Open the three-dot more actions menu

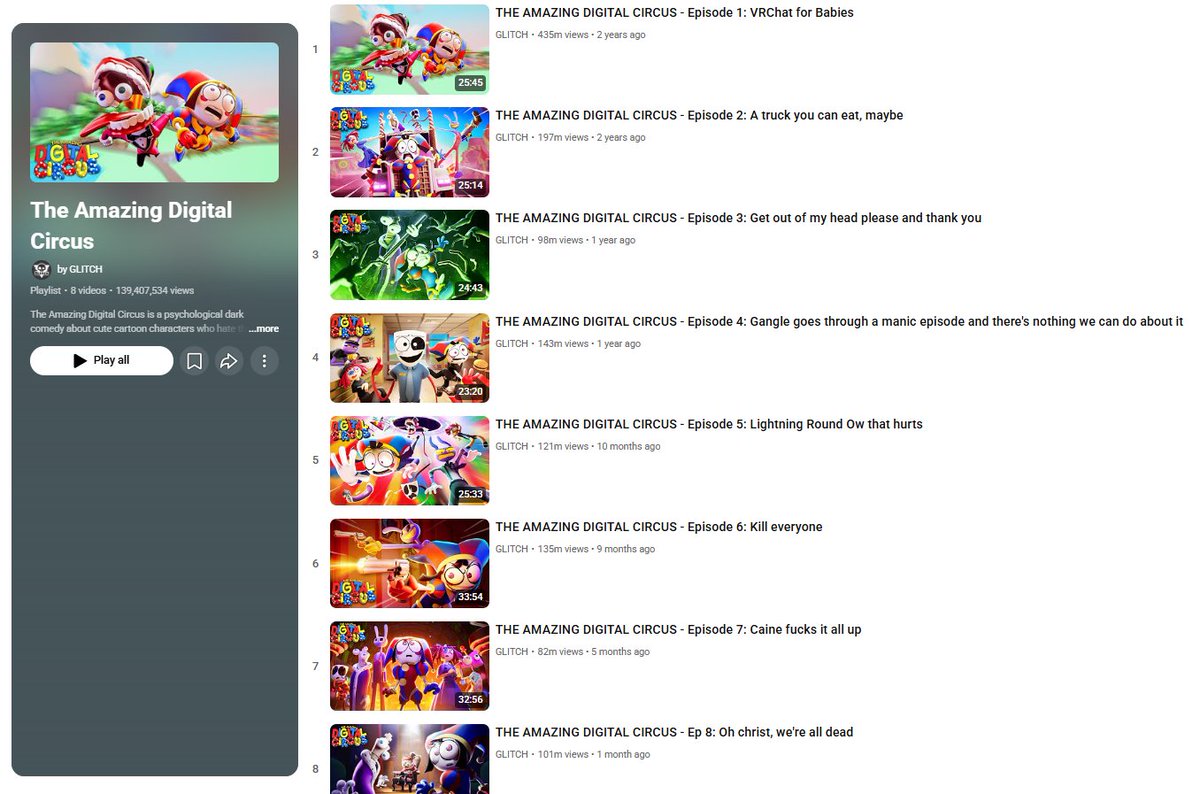pos(264,361)
